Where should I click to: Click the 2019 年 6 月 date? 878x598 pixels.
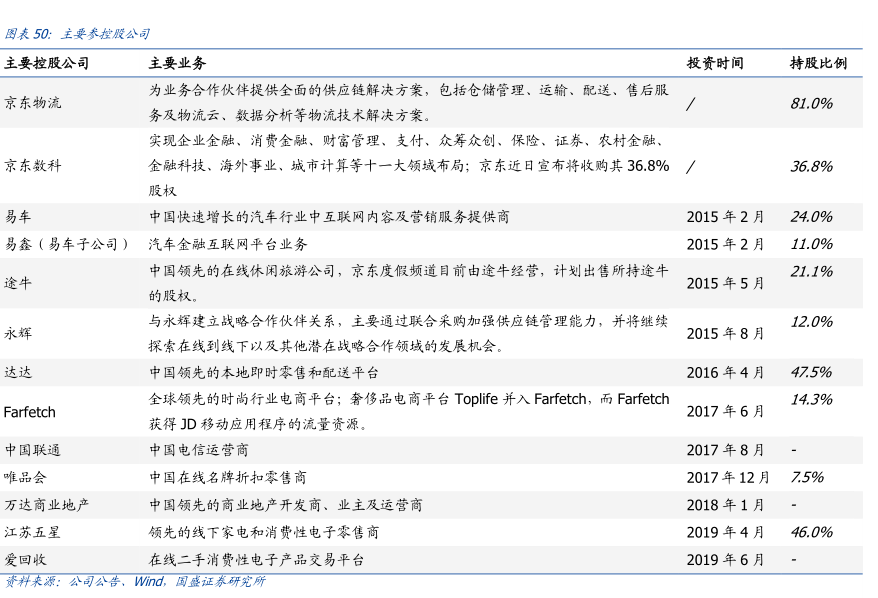725,560
